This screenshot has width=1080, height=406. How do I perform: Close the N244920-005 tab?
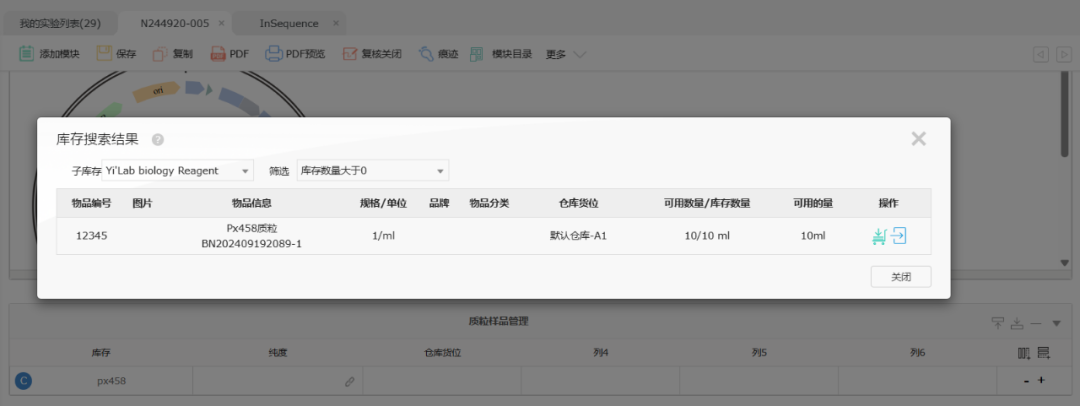(x=221, y=23)
